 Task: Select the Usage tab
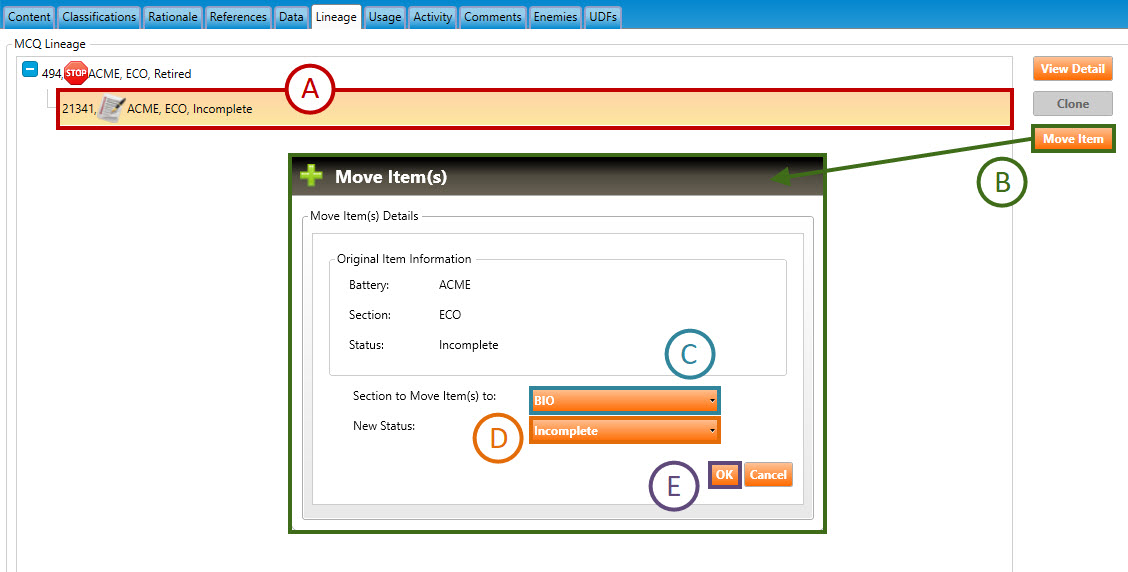click(384, 17)
